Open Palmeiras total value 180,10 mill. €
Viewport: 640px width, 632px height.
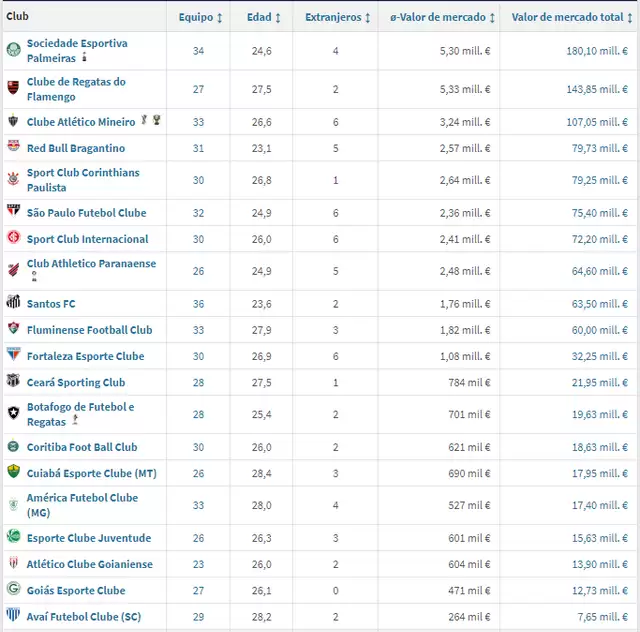coord(596,51)
